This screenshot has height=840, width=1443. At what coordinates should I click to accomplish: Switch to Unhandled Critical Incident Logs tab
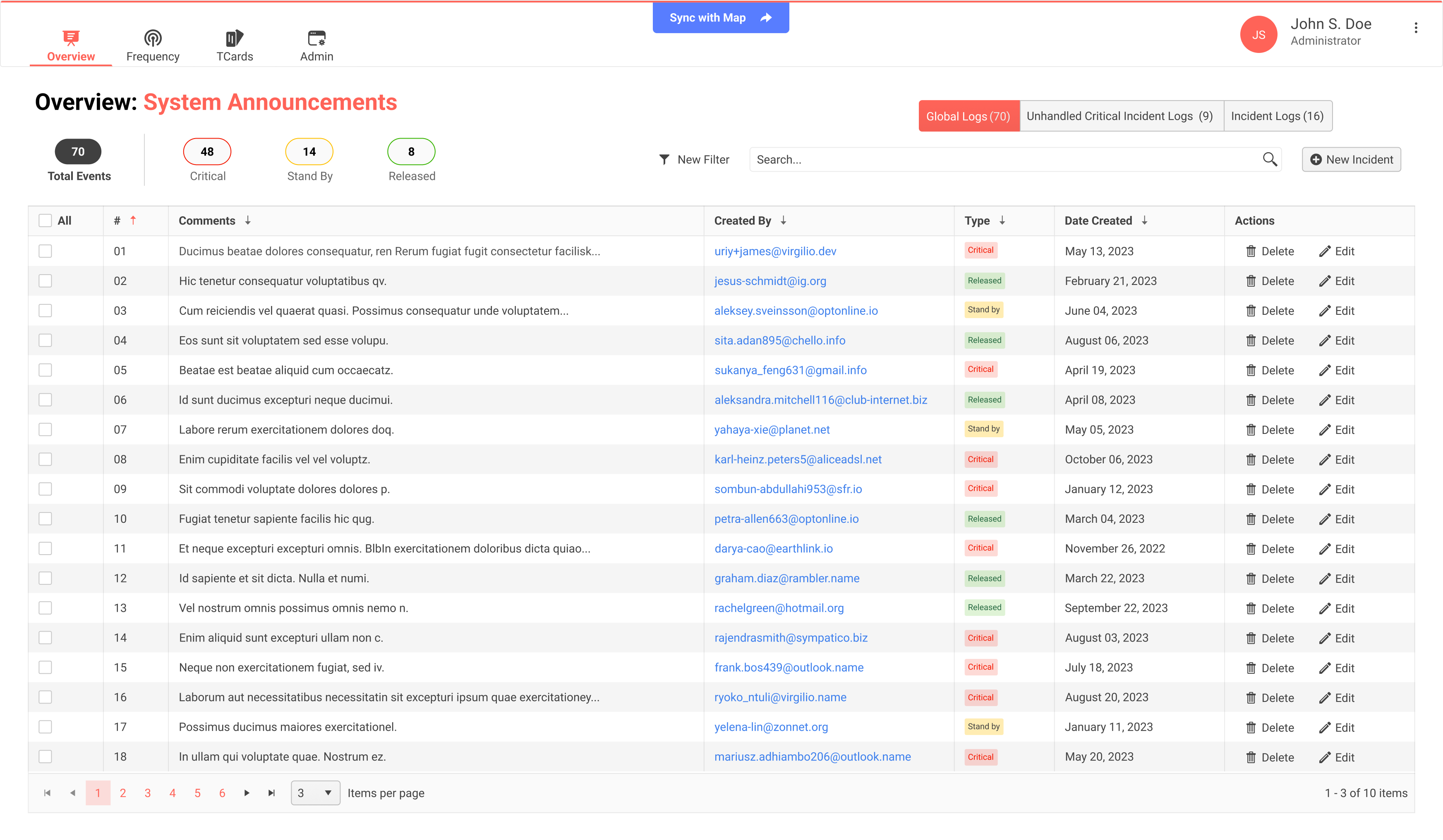pyautogui.click(x=1121, y=116)
